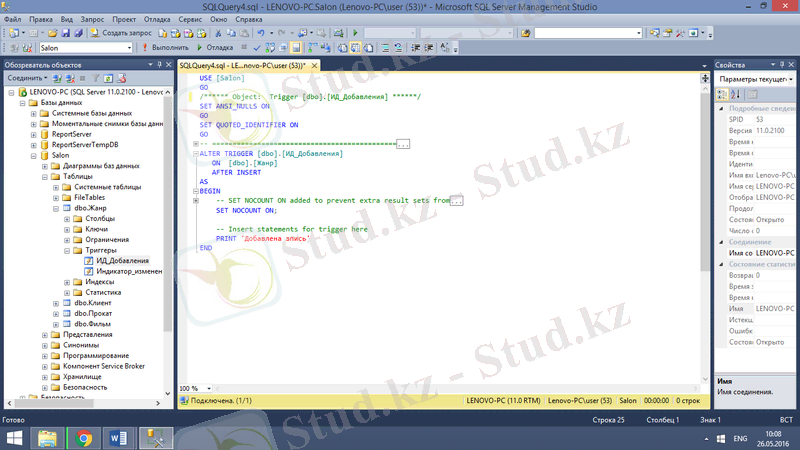Select the Представления folder in Salon
The image size is (800, 450).
tap(87, 335)
